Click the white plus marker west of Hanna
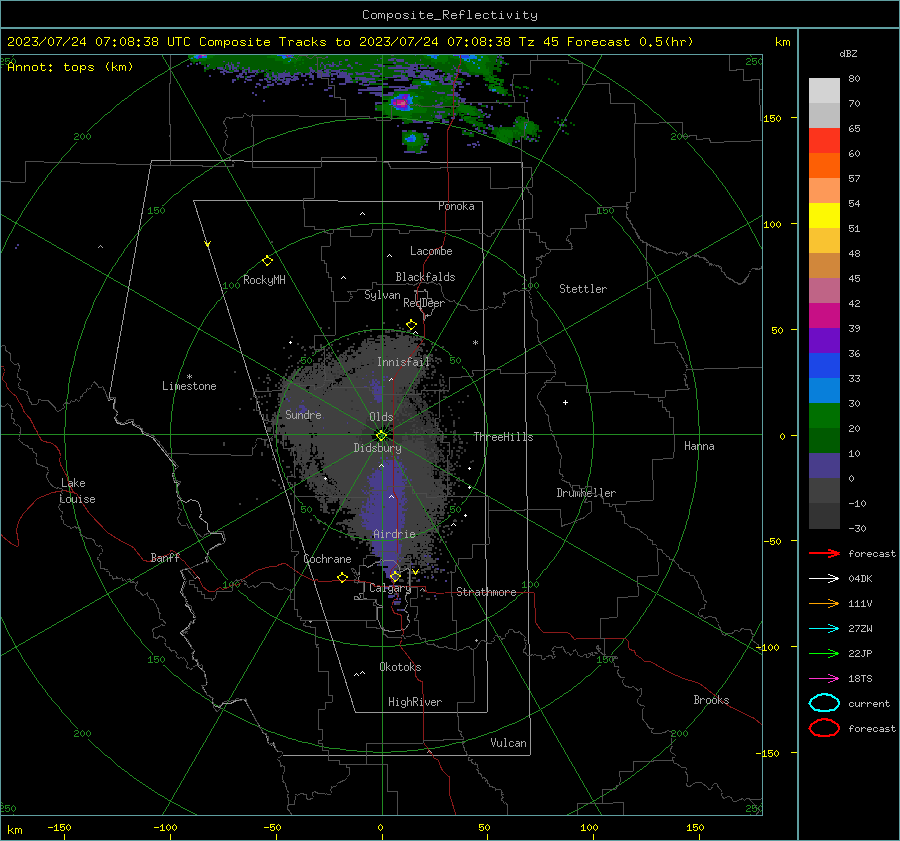Viewport: 900px width, 841px height. click(x=565, y=403)
